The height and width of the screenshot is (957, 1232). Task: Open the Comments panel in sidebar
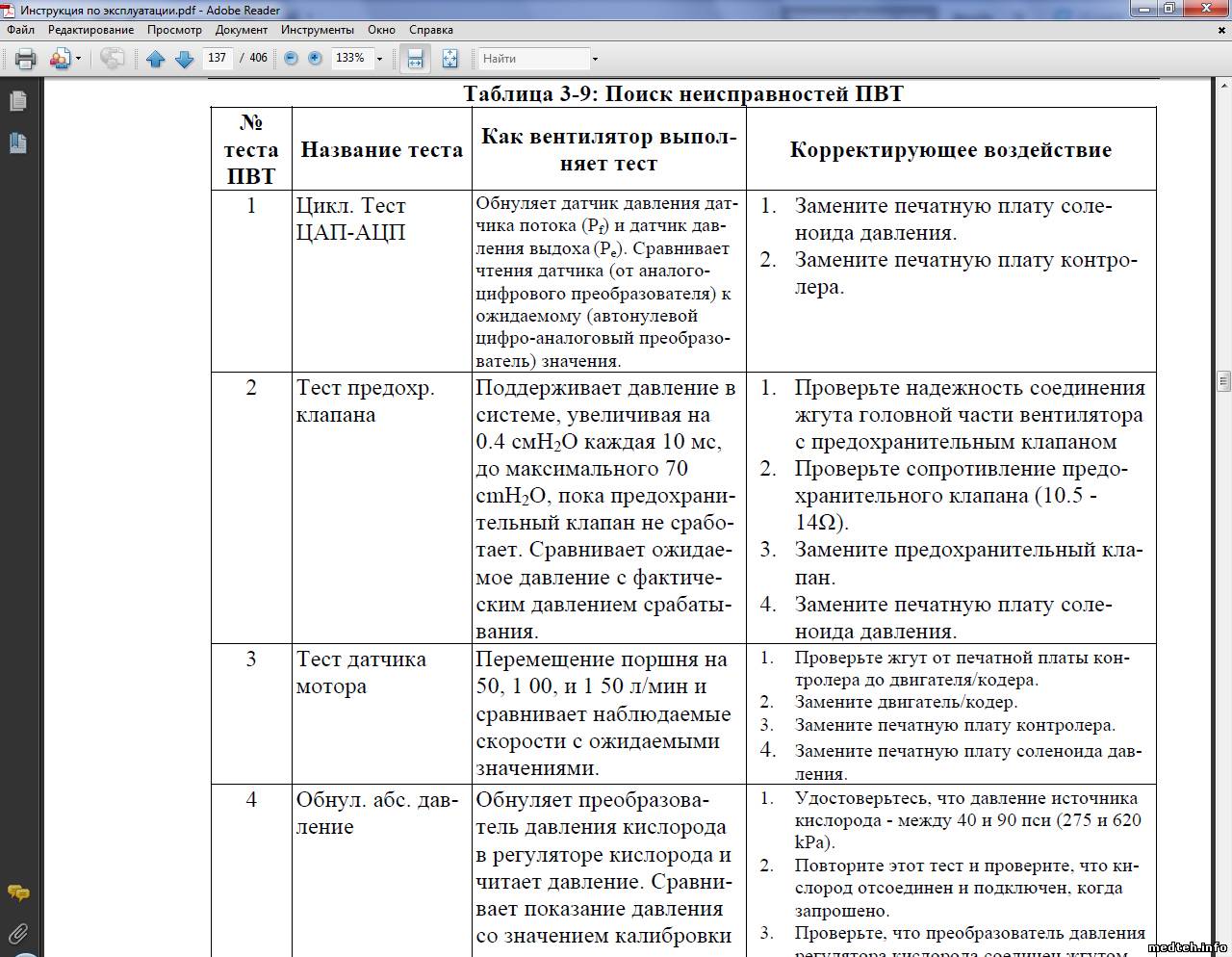click(x=17, y=892)
